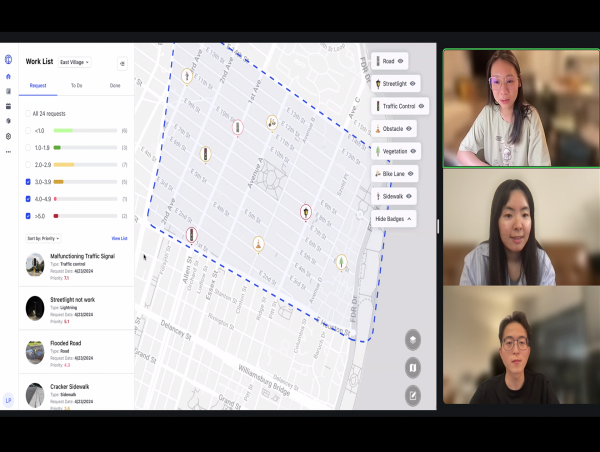Switch to the Done tab
Viewport: 600px width, 452px height.
pos(115,85)
